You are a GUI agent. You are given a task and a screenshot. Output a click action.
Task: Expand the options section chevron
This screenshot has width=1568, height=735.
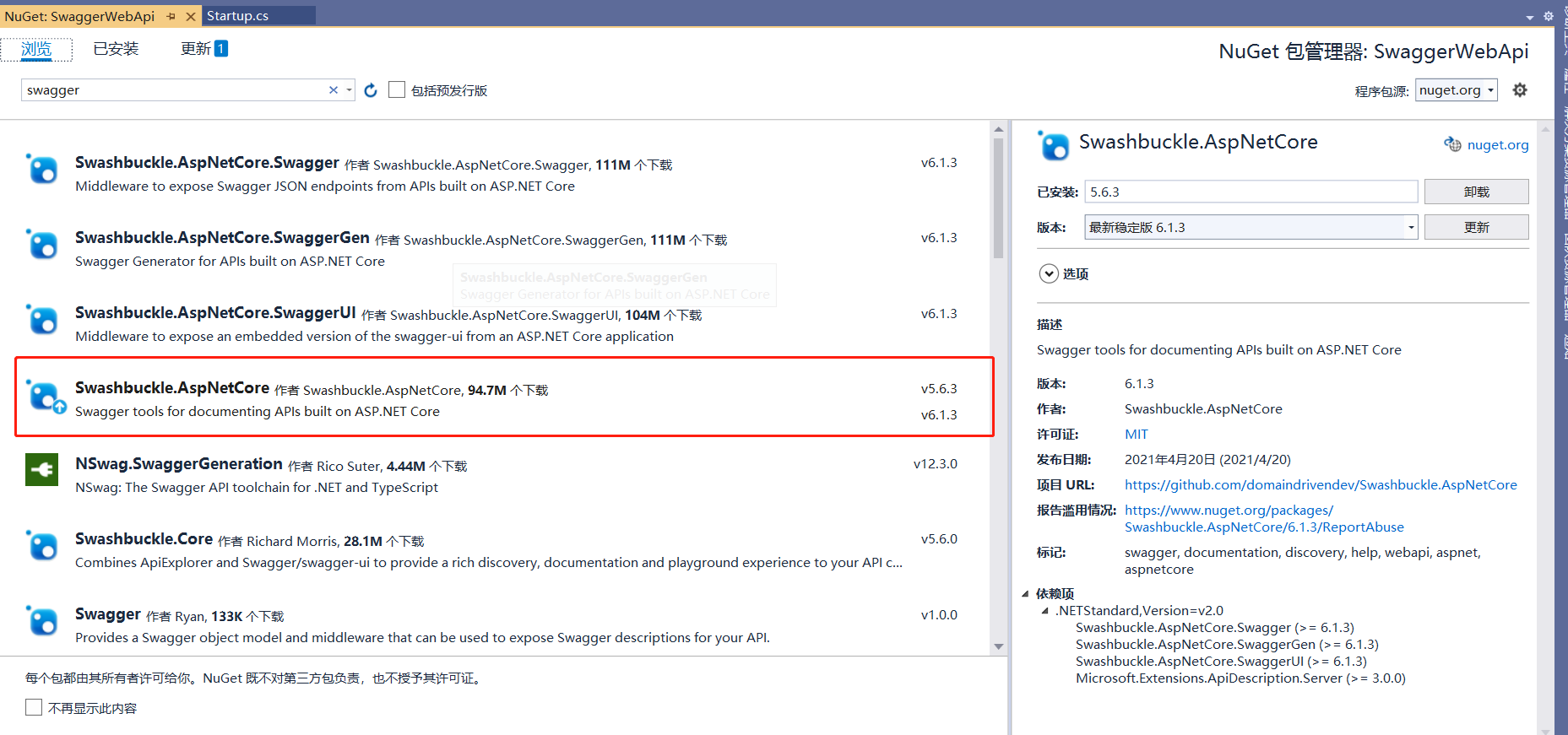[1049, 273]
